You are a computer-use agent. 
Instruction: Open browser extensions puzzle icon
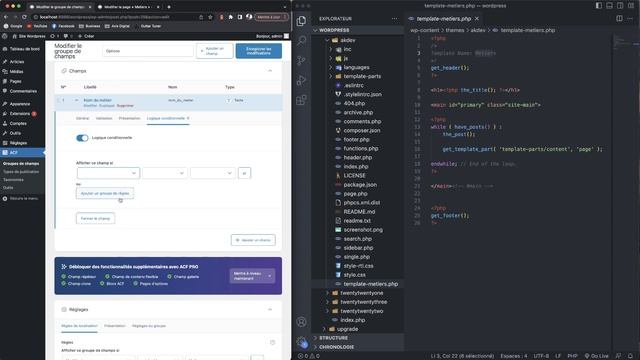[x=231, y=17]
